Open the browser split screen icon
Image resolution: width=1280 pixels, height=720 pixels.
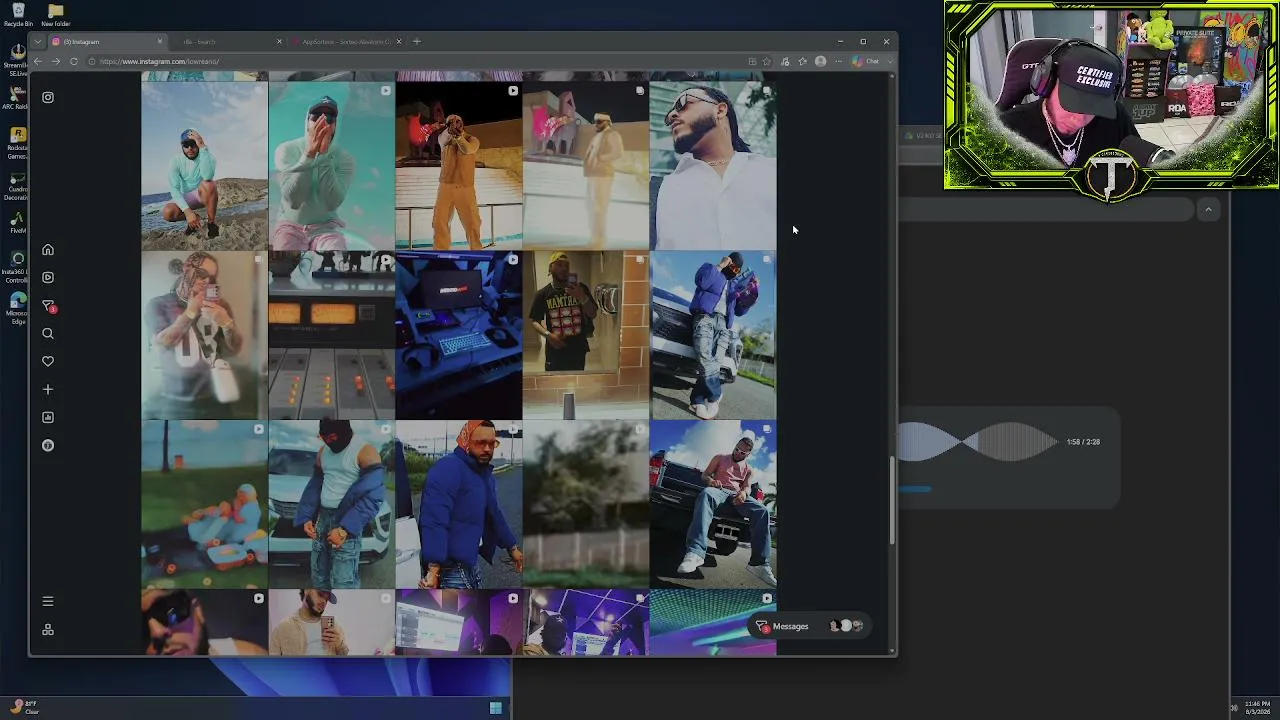[x=752, y=61]
